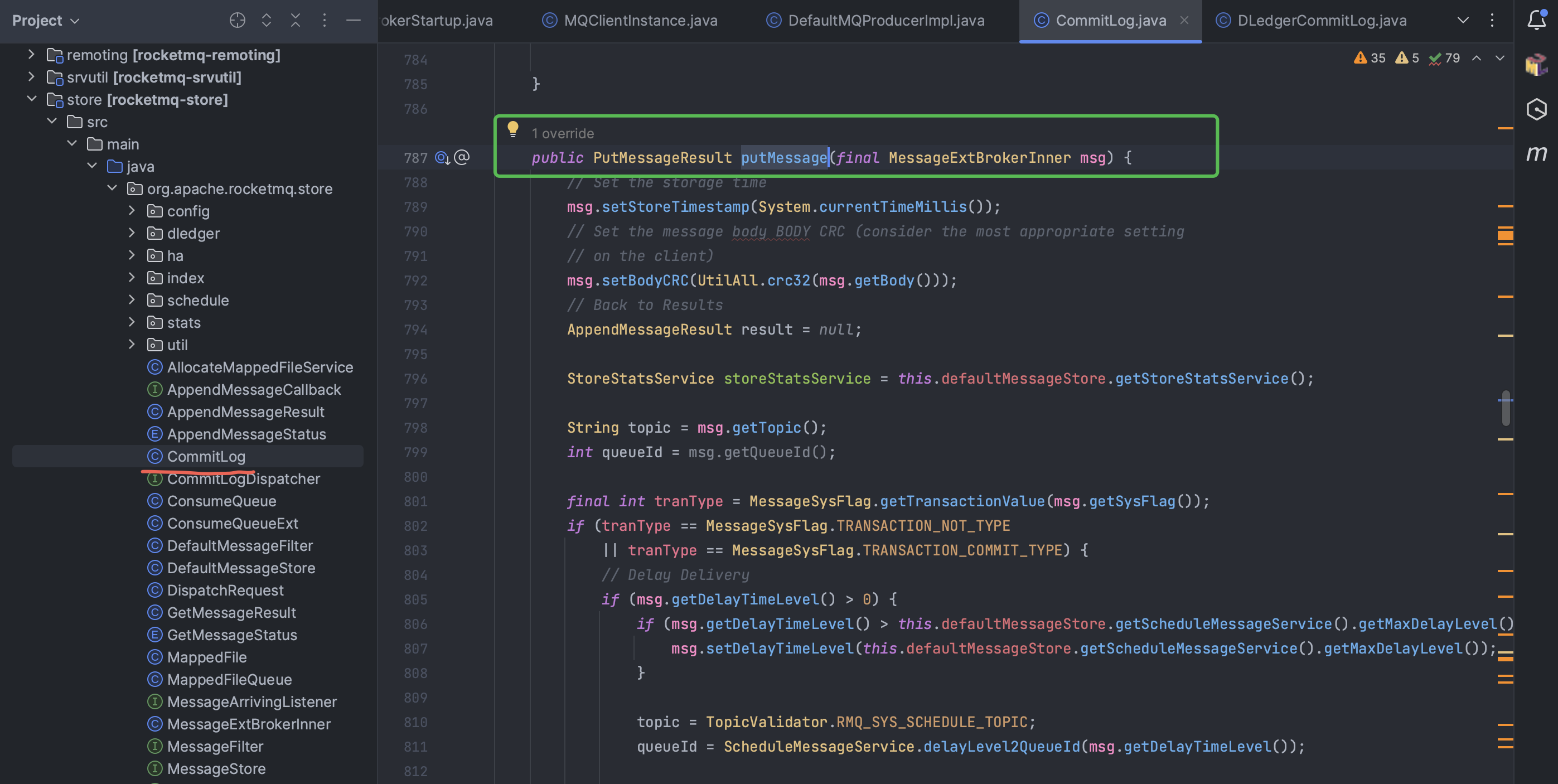Open the Notifications bell icon
The height and width of the screenshot is (784, 1558).
click(1536, 20)
